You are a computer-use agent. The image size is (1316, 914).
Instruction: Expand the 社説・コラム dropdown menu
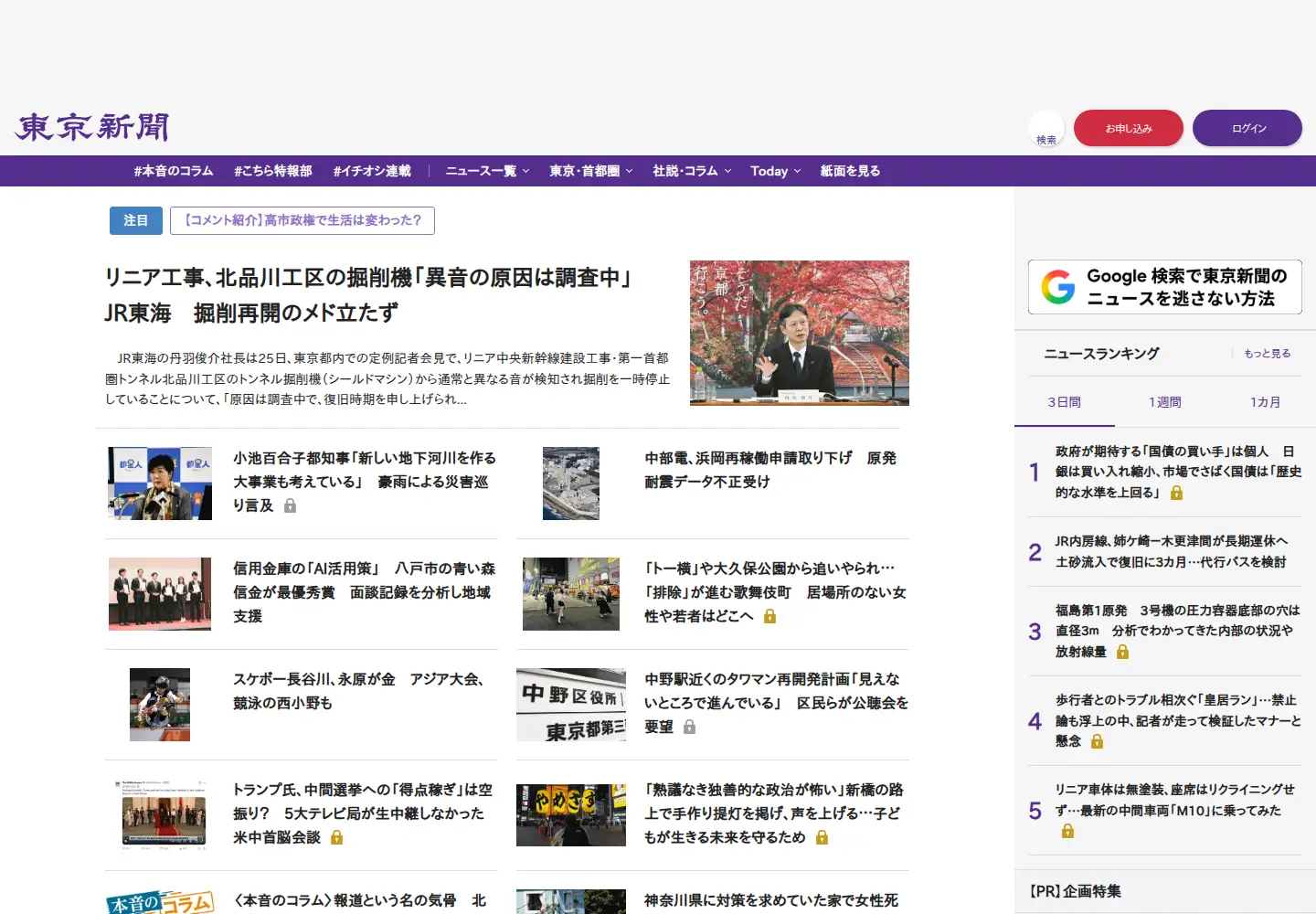(x=692, y=171)
